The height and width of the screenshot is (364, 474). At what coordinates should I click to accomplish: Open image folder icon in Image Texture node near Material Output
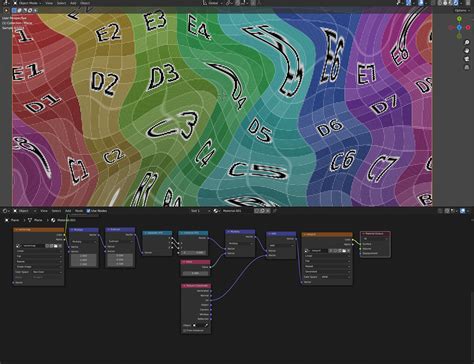pos(344,251)
